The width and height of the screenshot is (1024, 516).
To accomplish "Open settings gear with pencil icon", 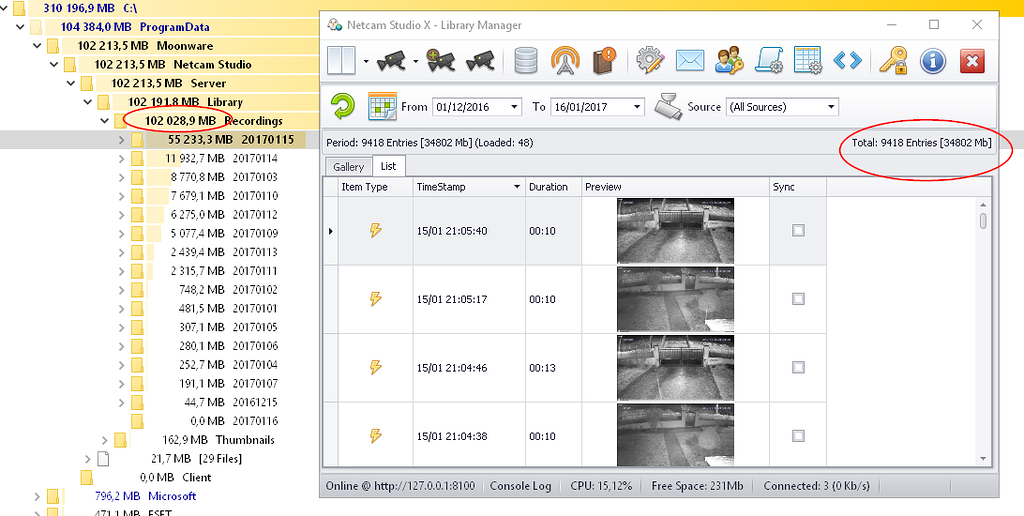I will 650,61.
